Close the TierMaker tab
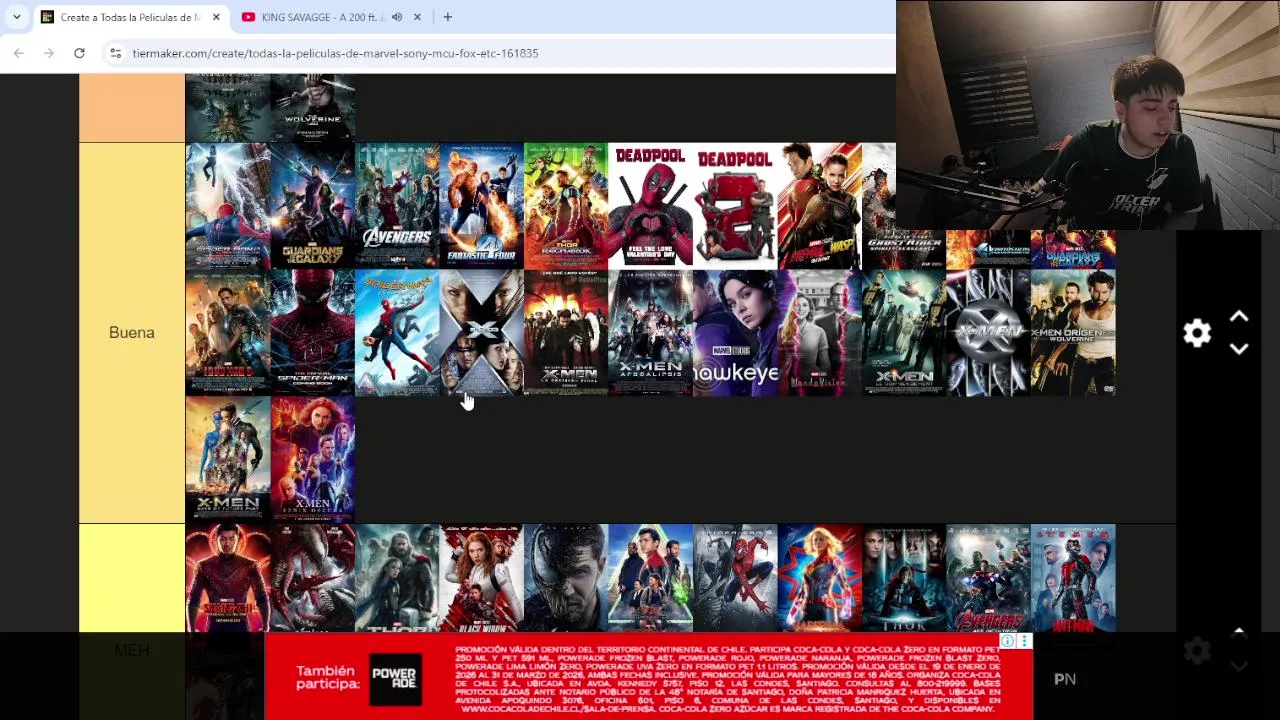Image resolution: width=1280 pixels, height=720 pixels. pos(216,17)
